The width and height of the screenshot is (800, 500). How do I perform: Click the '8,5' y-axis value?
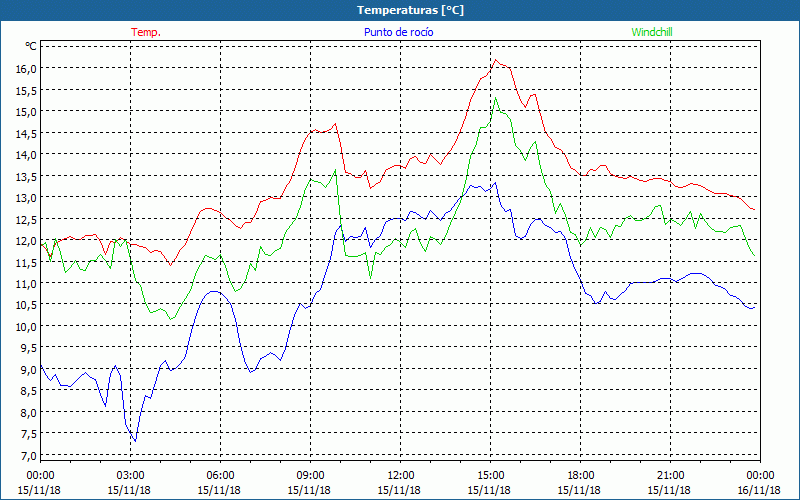click(x=29, y=391)
